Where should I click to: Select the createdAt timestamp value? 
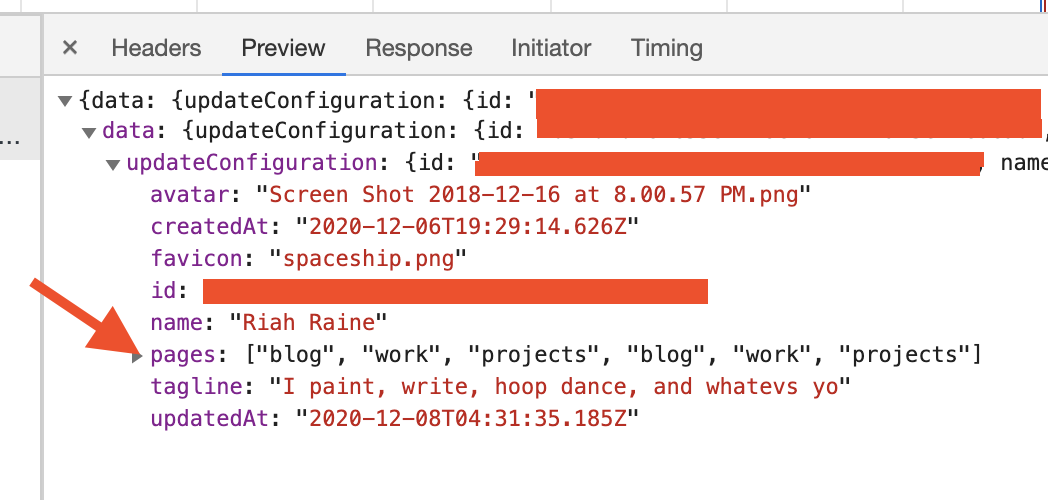(467, 227)
